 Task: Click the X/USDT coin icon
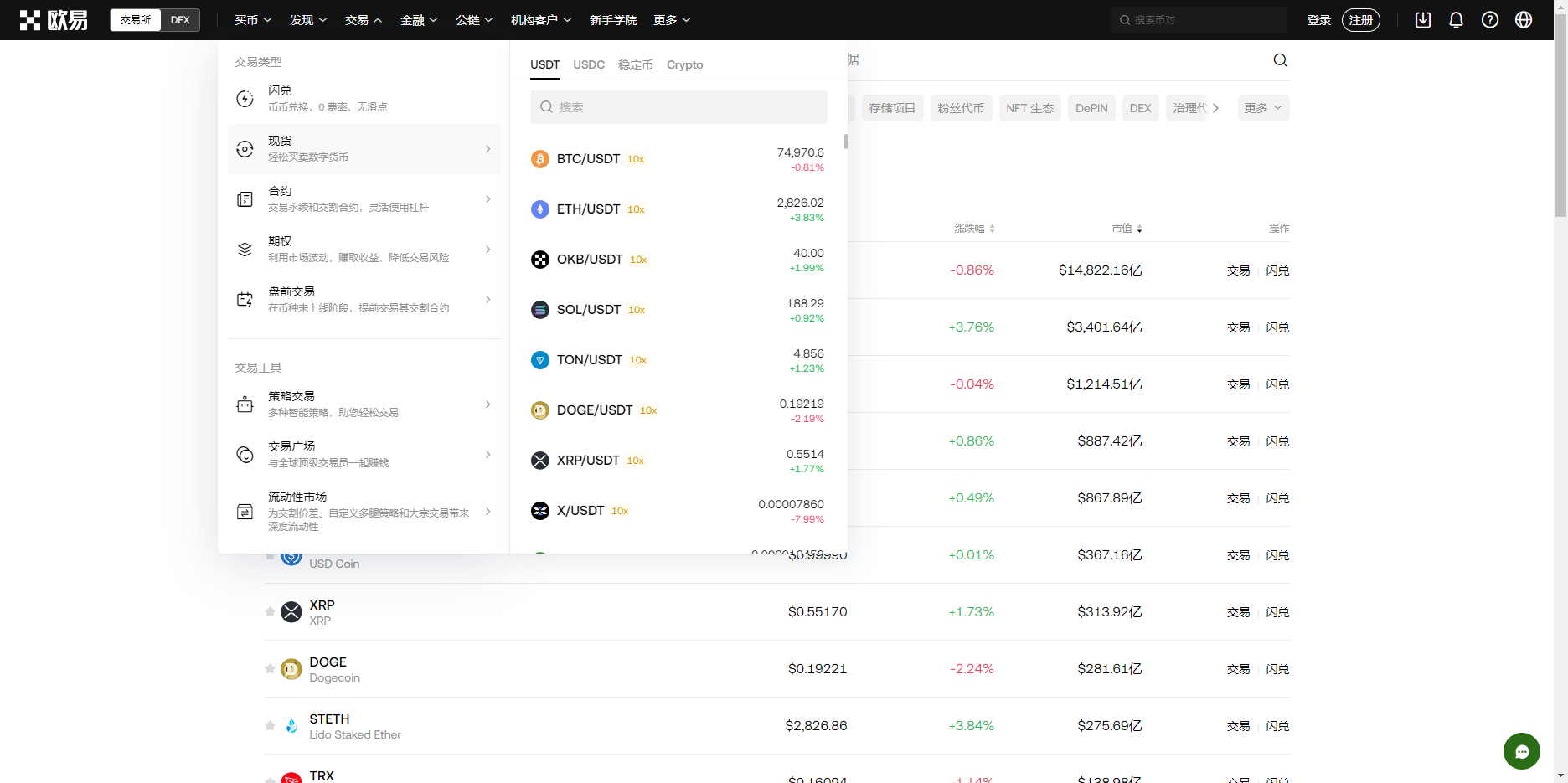(x=540, y=511)
